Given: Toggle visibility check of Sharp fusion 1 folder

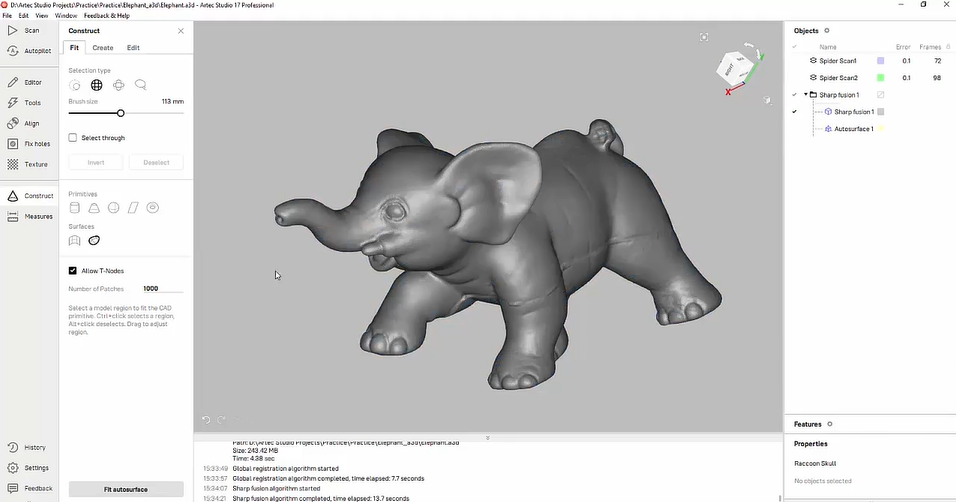Looking at the screenshot, I should tap(794, 95).
